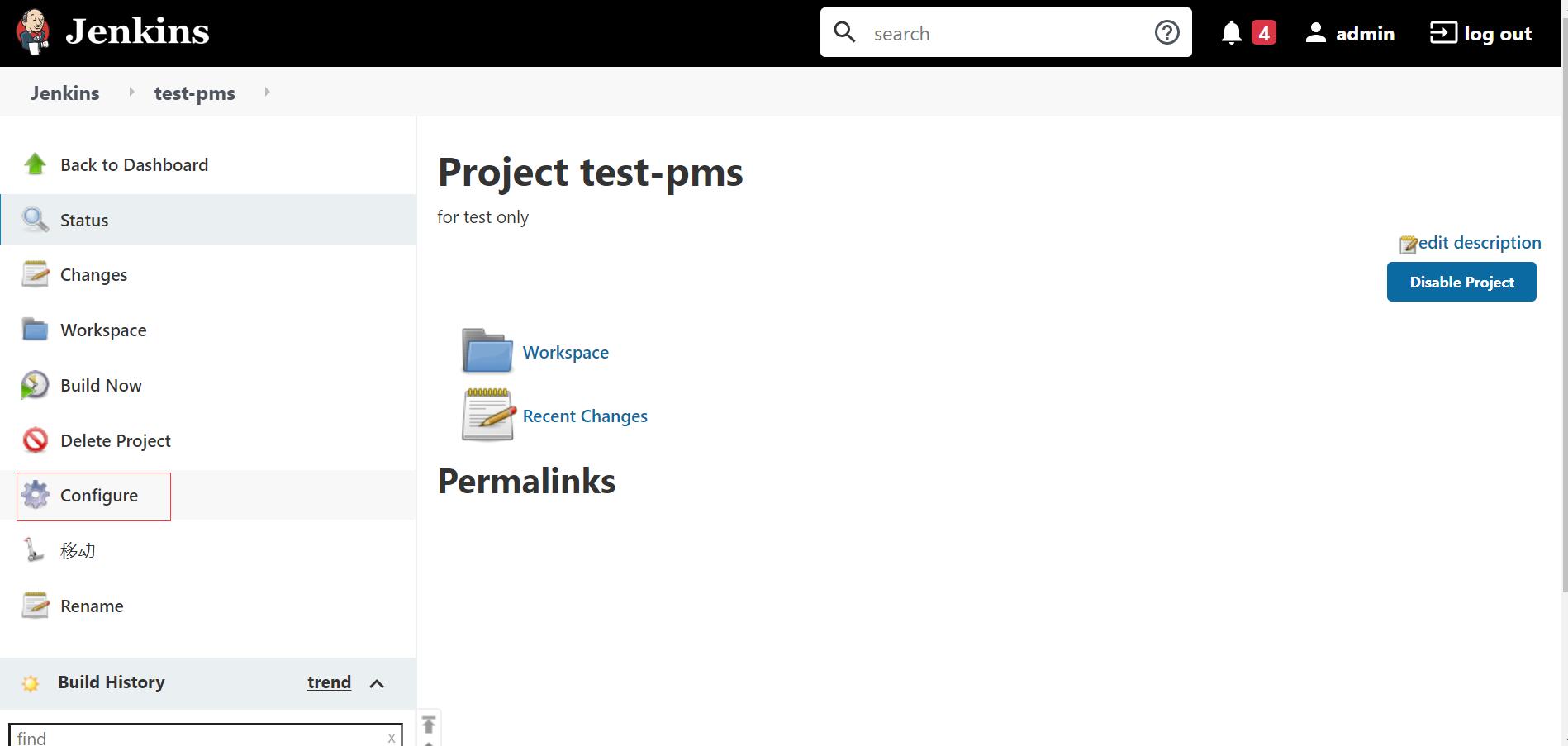Select the Build Now green arrow icon
The image size is (1568, 746).
pos(33,385)
